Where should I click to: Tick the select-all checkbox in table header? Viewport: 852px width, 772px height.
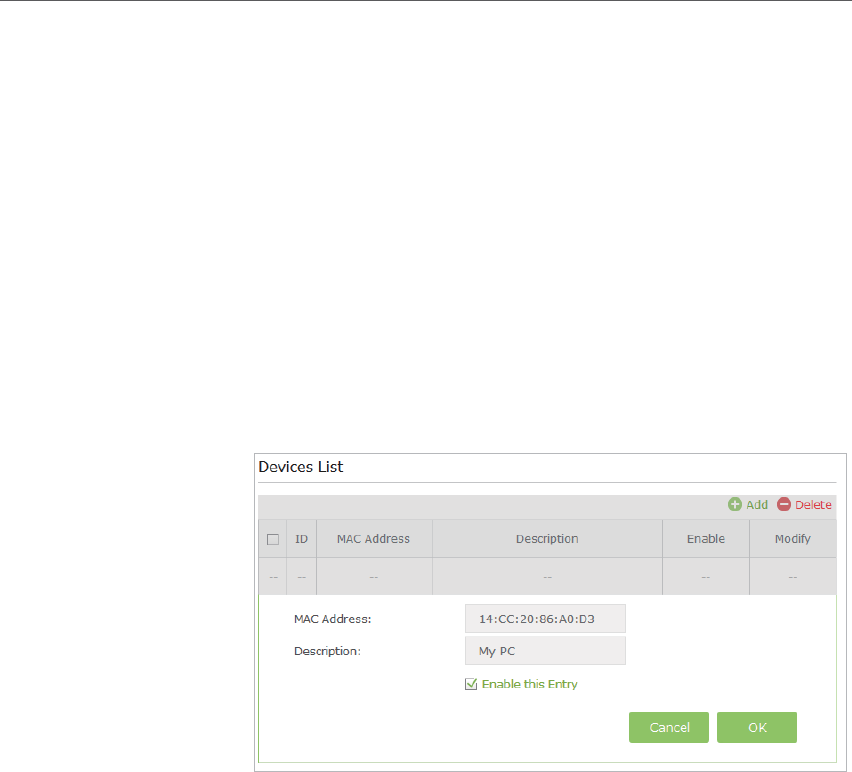point(273,539)
